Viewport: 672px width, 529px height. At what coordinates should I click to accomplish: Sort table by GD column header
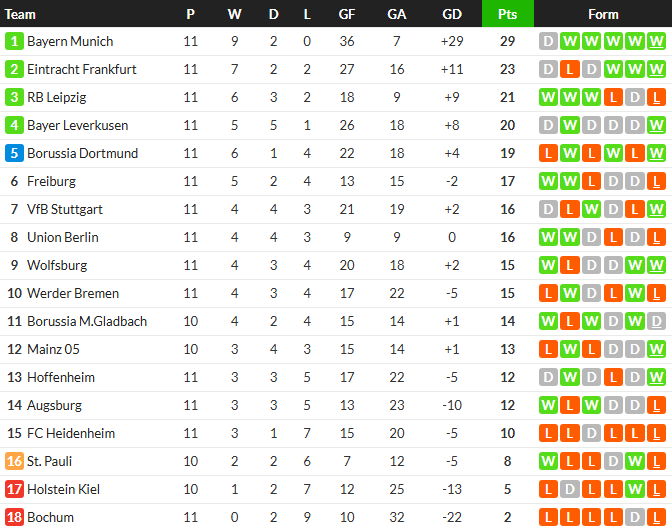click(452, 14)
